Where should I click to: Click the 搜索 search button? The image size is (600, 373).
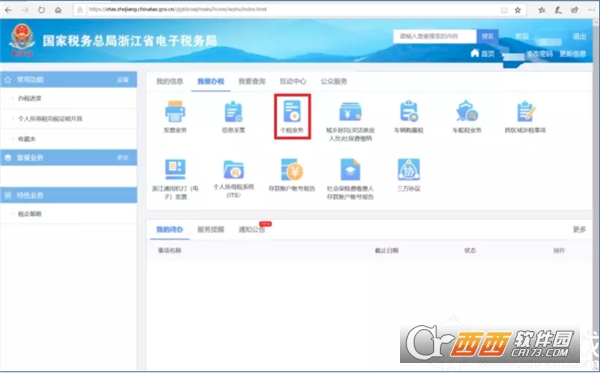pyautogui.click(x=488, y=36)
